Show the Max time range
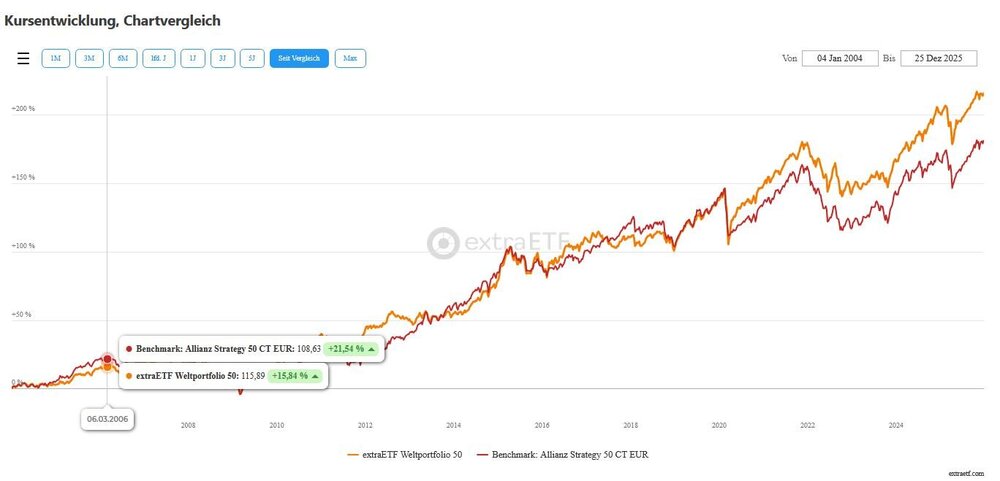 coord(350,59)
